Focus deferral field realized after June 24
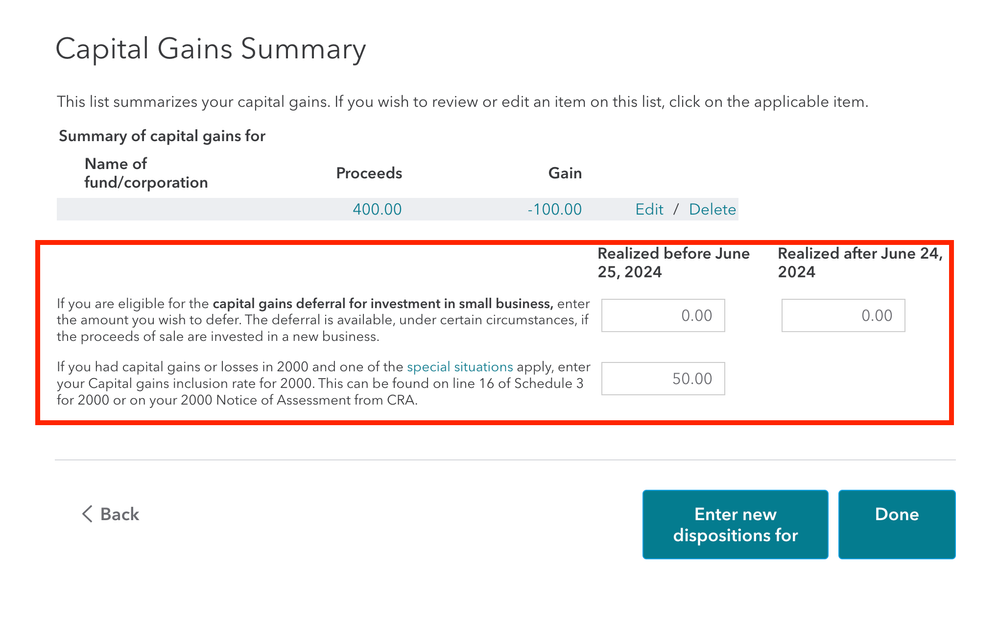This screenshot has width=999, height=626. [x=843, y=315]
